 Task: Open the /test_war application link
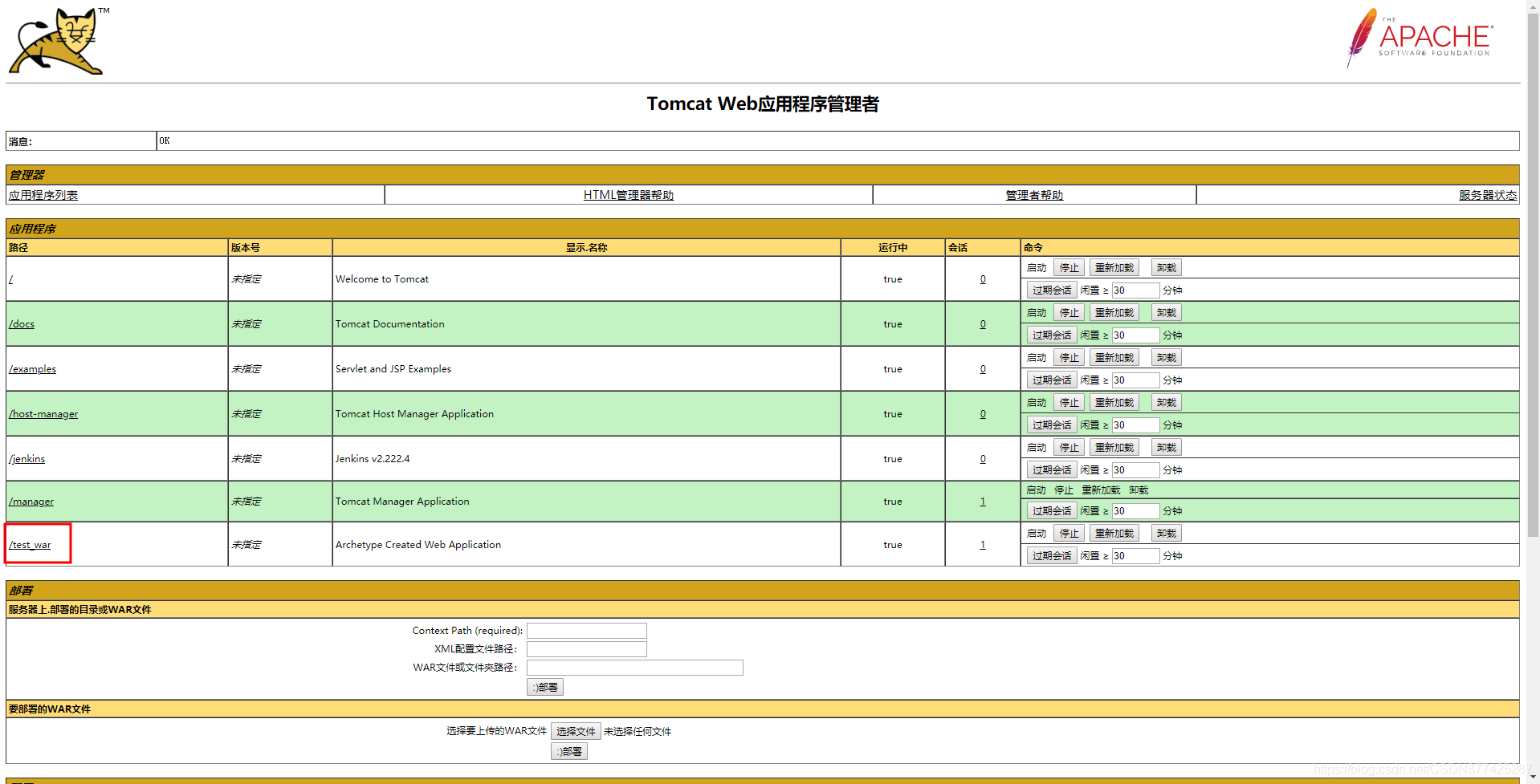pos(30,545)
